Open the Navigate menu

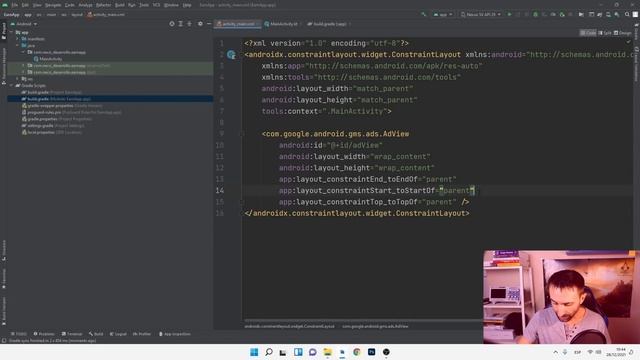click(53, 5)
